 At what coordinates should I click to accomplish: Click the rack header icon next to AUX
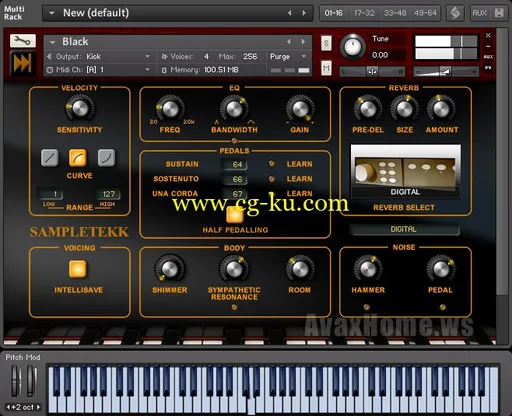pyautogui.click(x=499, y=13)
